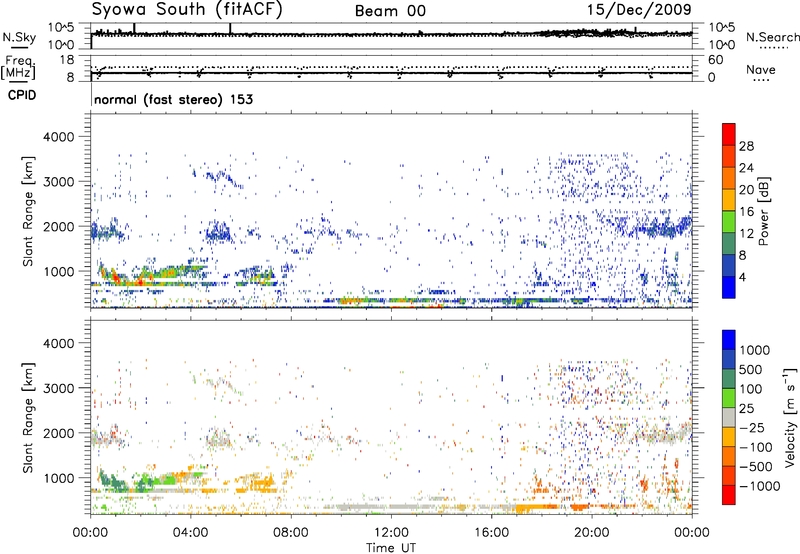Click the '16' Power colorbar label
The height and width of the screenshot is (554, 800).
[x=746, y=212]
